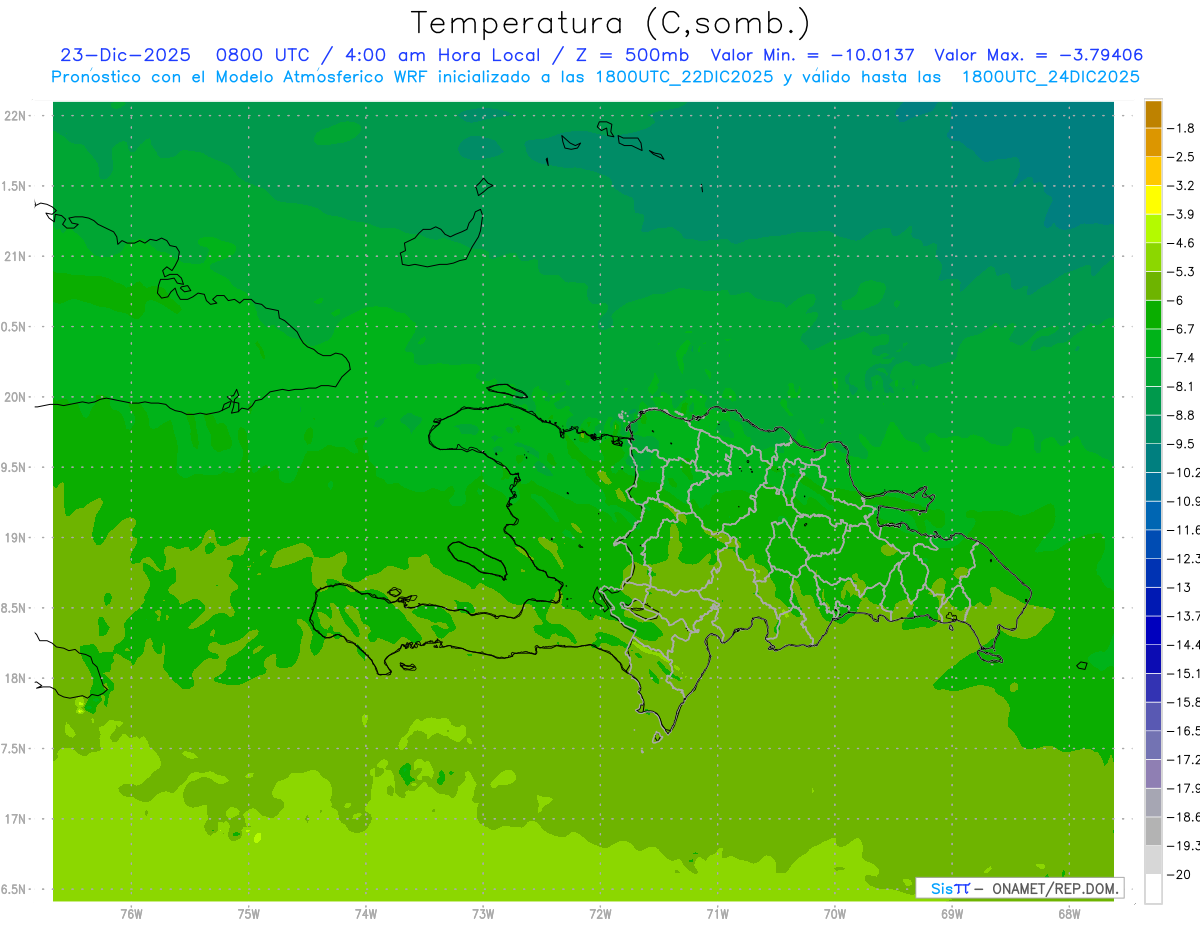Image resolution: width=1200 pixels, height=927 pixels.
Task: Click orange swatch between -1.8 and -2.5
Action: (1153, 142)
